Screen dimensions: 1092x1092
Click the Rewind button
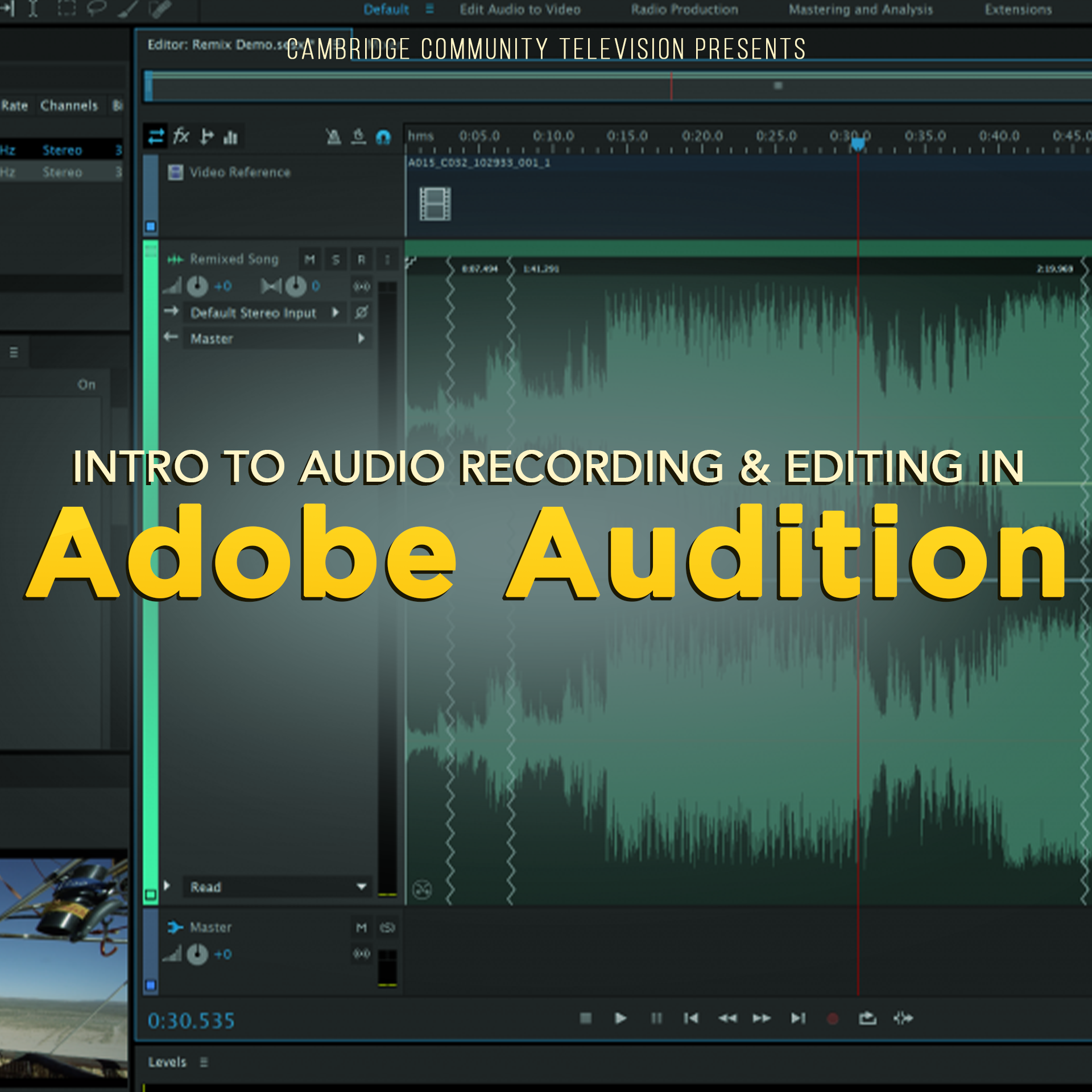[727, 1018]
